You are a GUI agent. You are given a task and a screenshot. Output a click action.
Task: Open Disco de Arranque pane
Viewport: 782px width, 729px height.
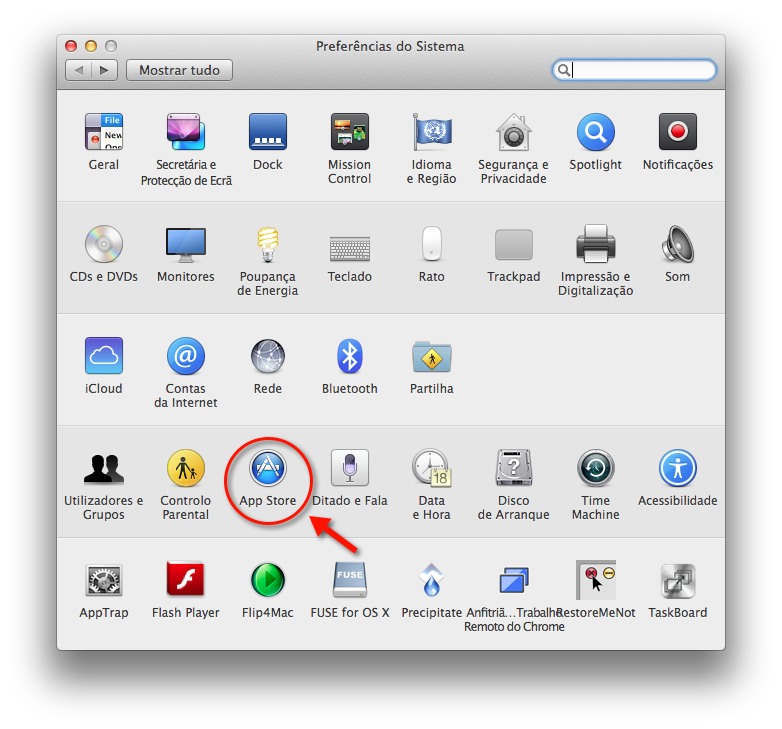514,468
